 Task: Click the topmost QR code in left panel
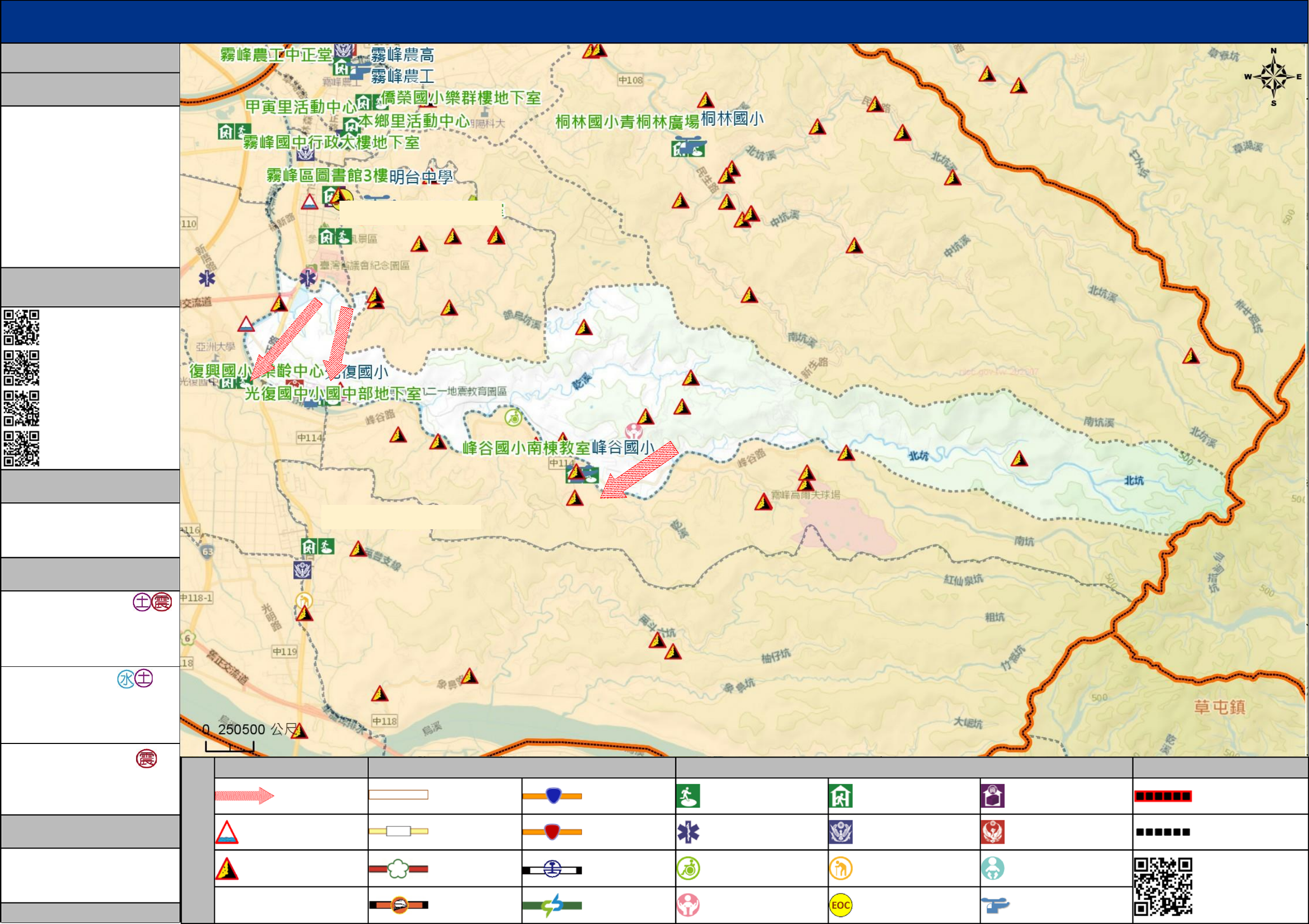21,327
